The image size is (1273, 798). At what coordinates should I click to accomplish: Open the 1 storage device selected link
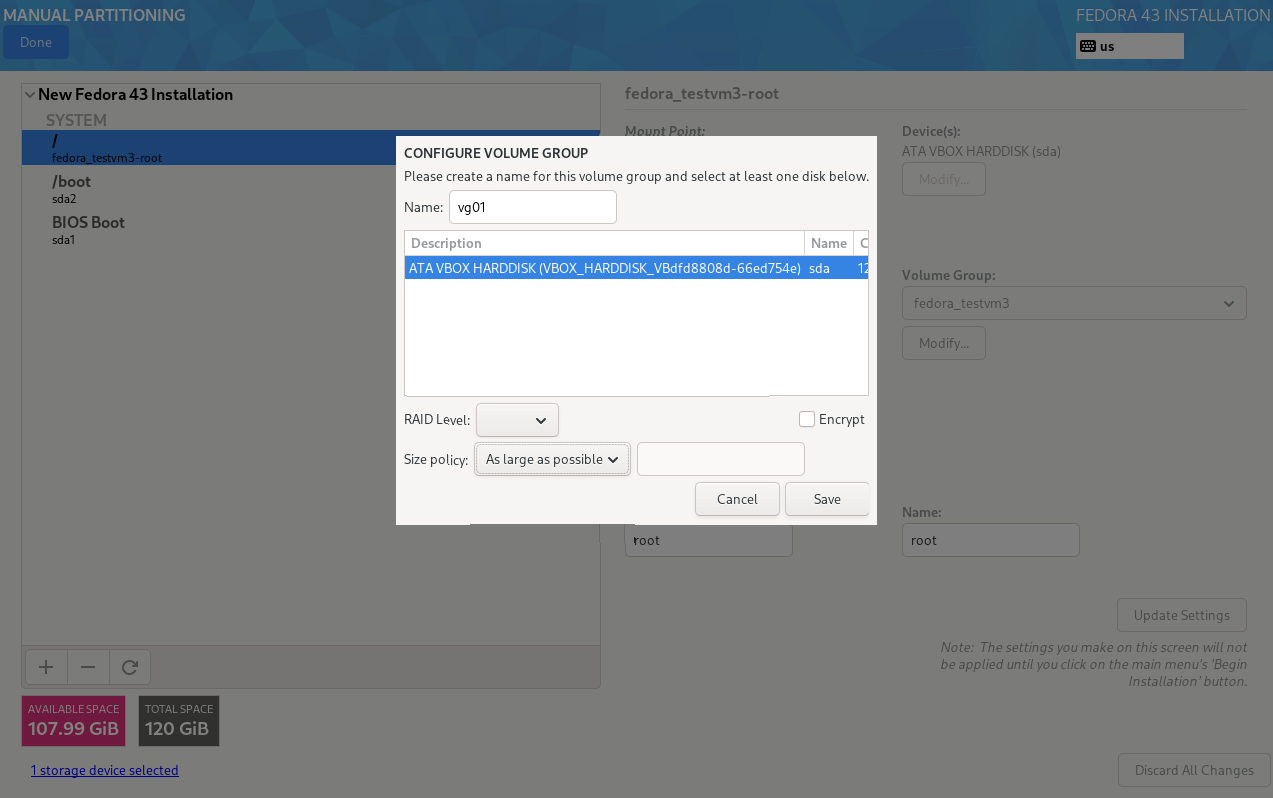tap(104, 770)
